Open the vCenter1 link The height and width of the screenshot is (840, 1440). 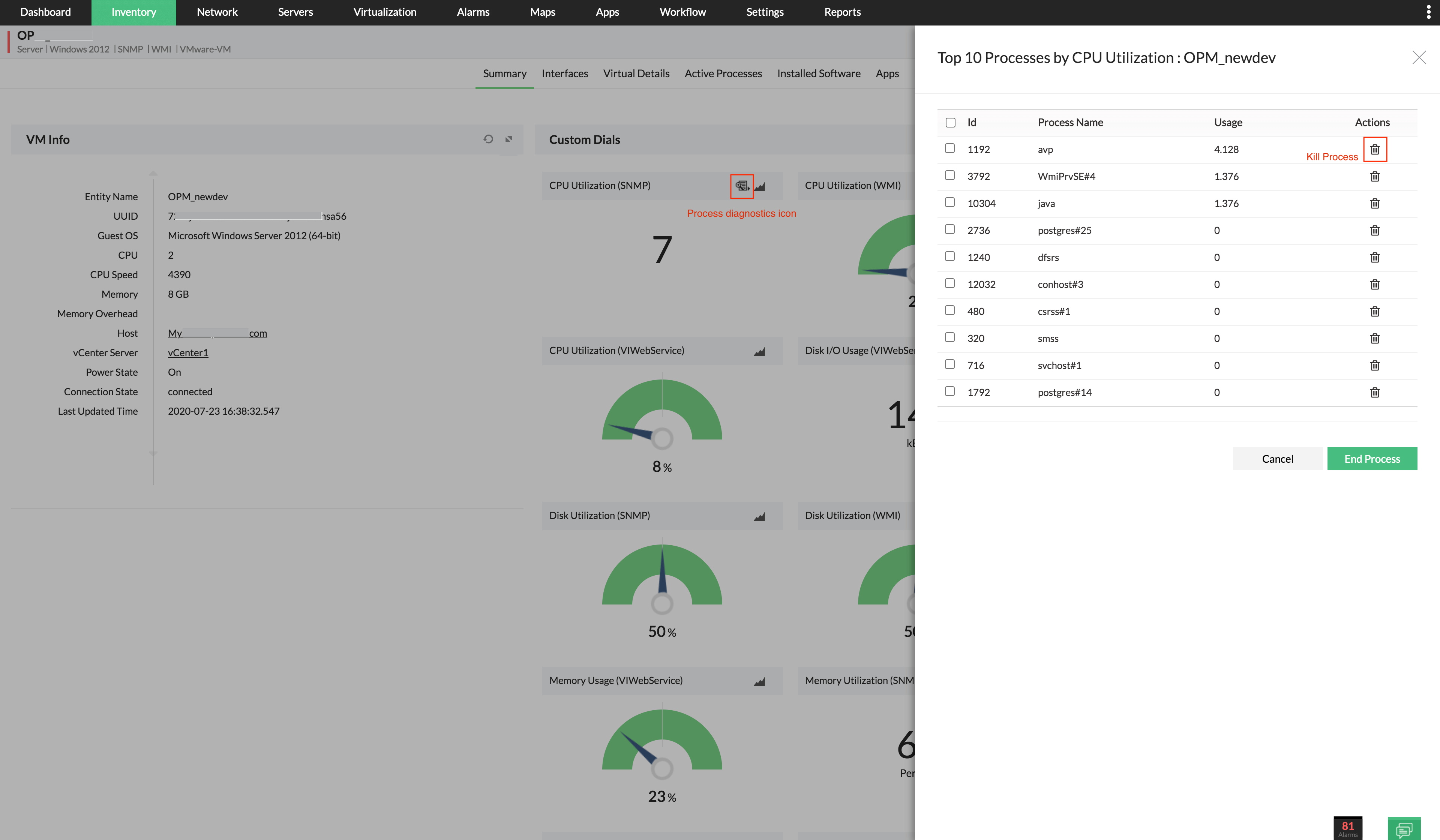188,352
